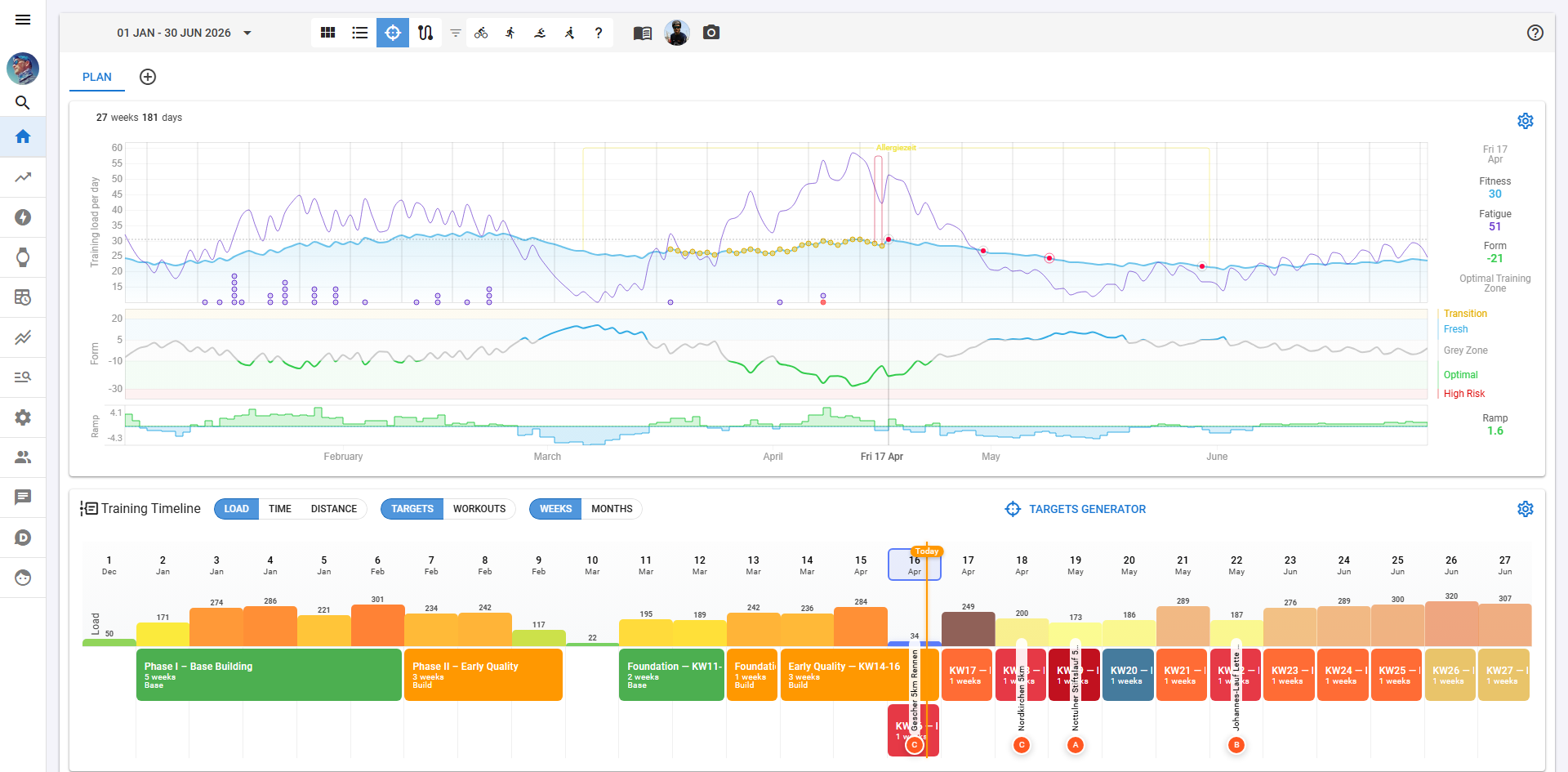Open the book library icon
The height and width of the screenshot is (772, 1568).
click(643, 33)
